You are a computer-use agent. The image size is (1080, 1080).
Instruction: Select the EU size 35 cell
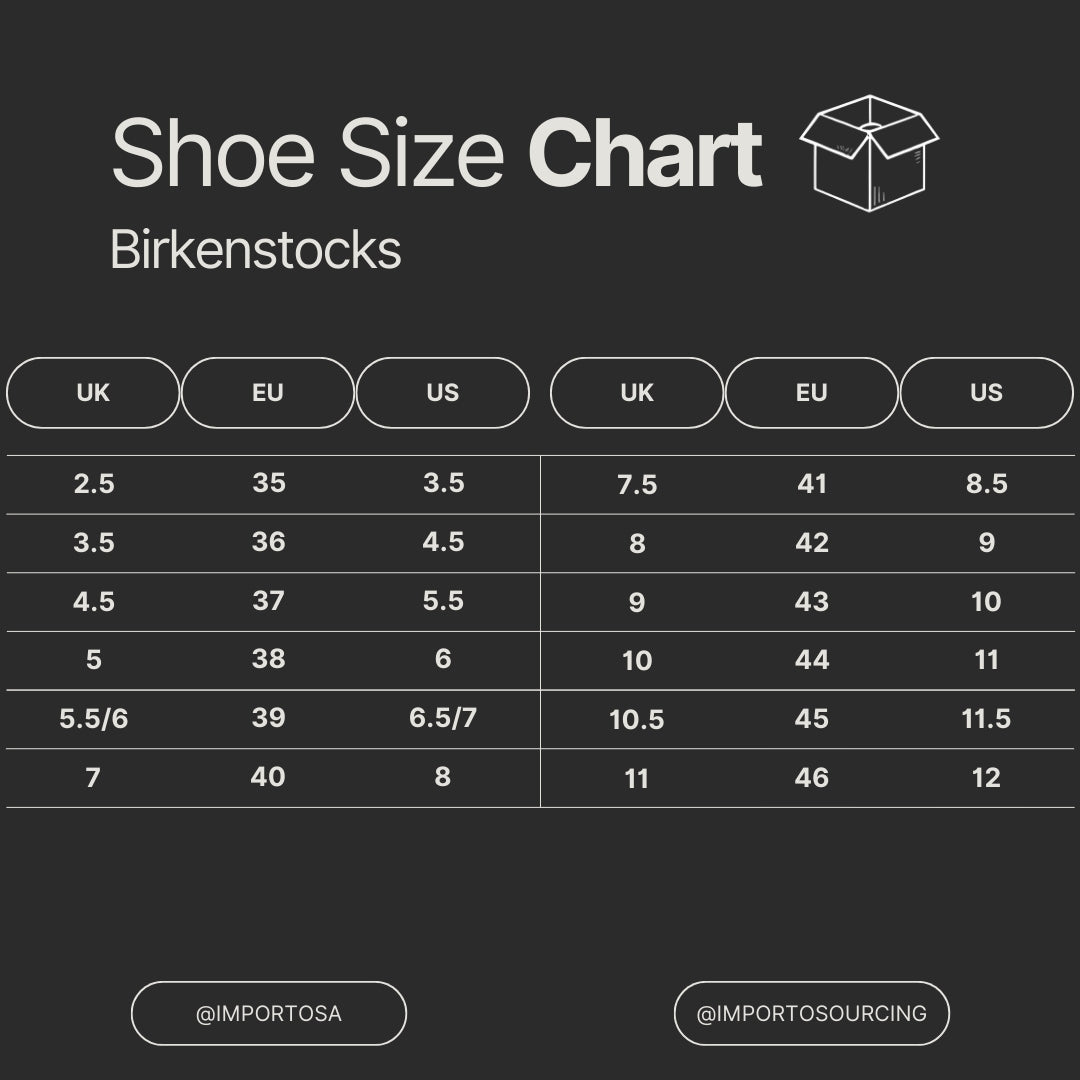[269, 483]
